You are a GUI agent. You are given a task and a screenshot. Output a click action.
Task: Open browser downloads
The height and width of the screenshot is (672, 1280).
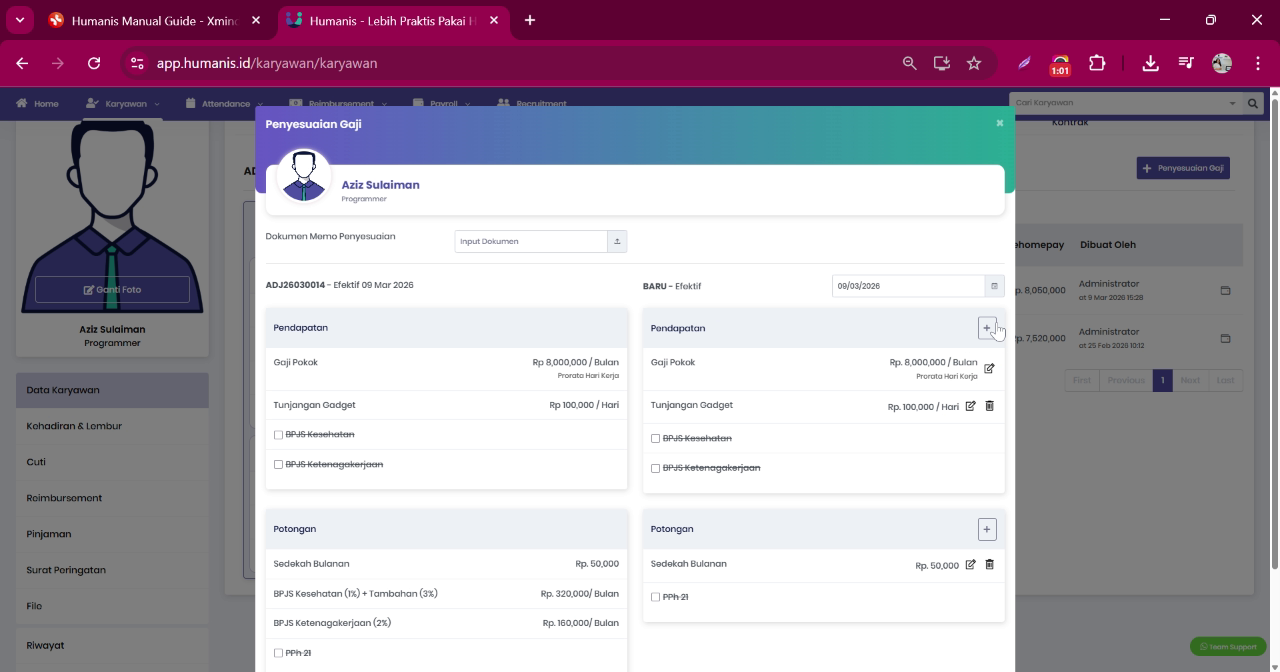1150,63
